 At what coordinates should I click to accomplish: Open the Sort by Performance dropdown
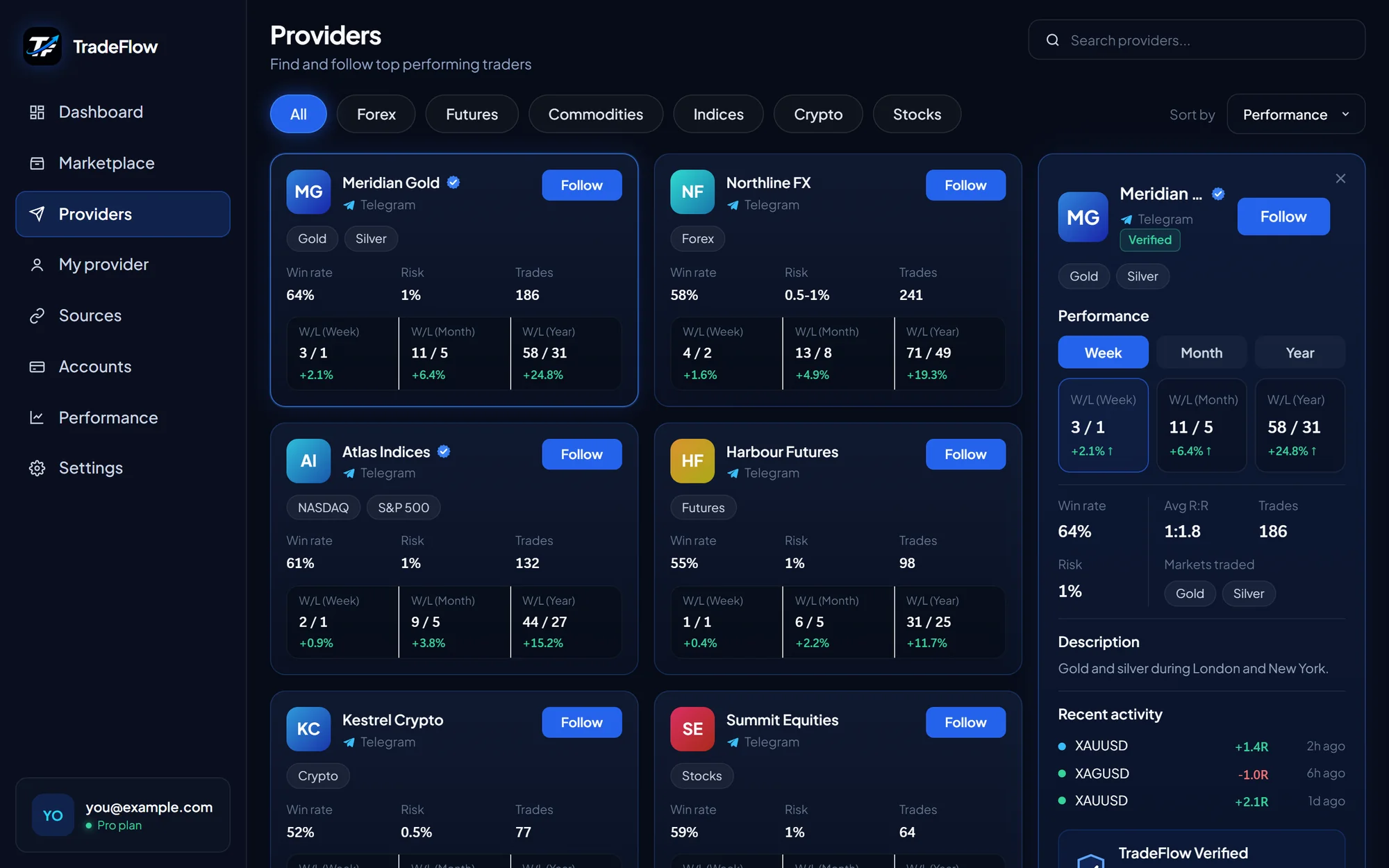[x=1296, y=114]
